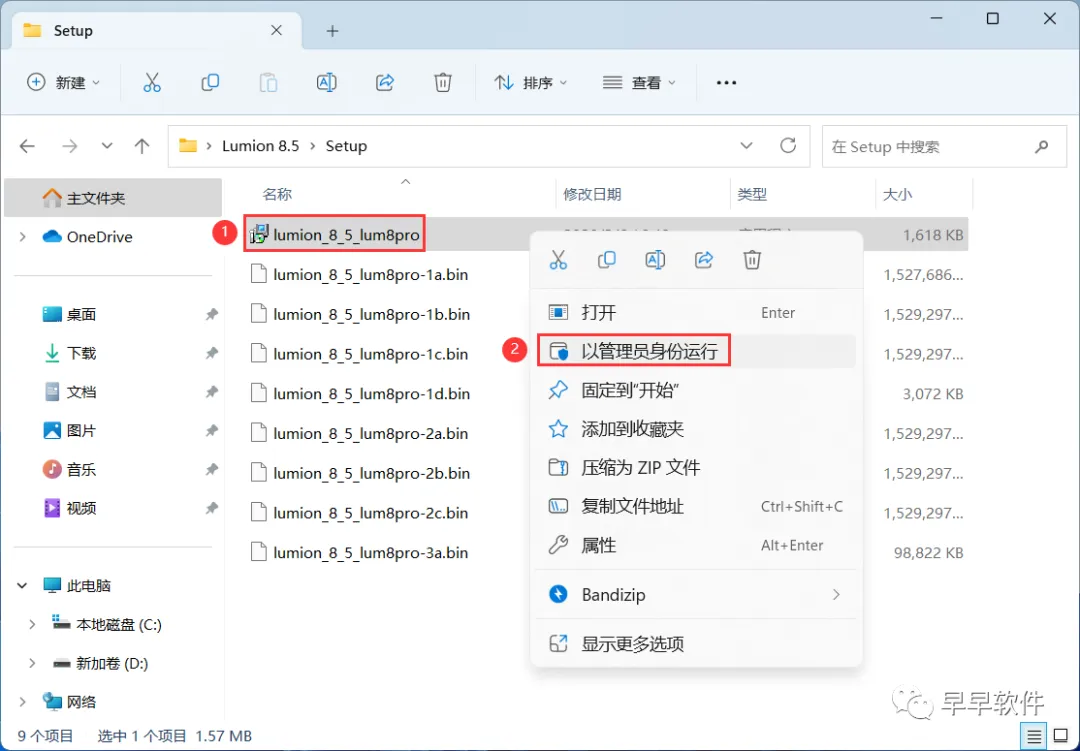Select 主文件夹 in the sidebar
The height and width of the screenshot is (751, 1080).
(113, 198)
